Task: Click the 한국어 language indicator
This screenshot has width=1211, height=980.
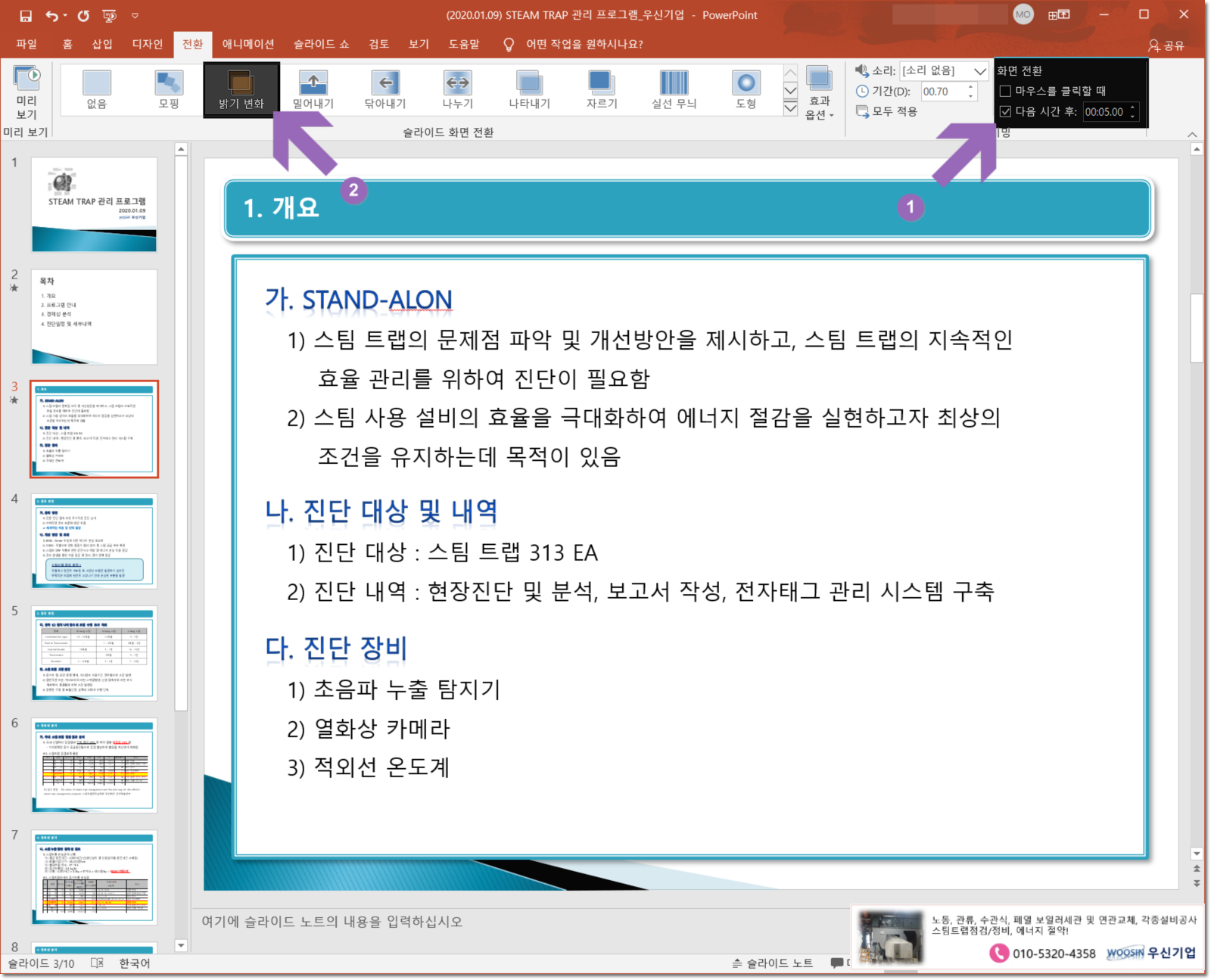Action: [x=135, y=963]
